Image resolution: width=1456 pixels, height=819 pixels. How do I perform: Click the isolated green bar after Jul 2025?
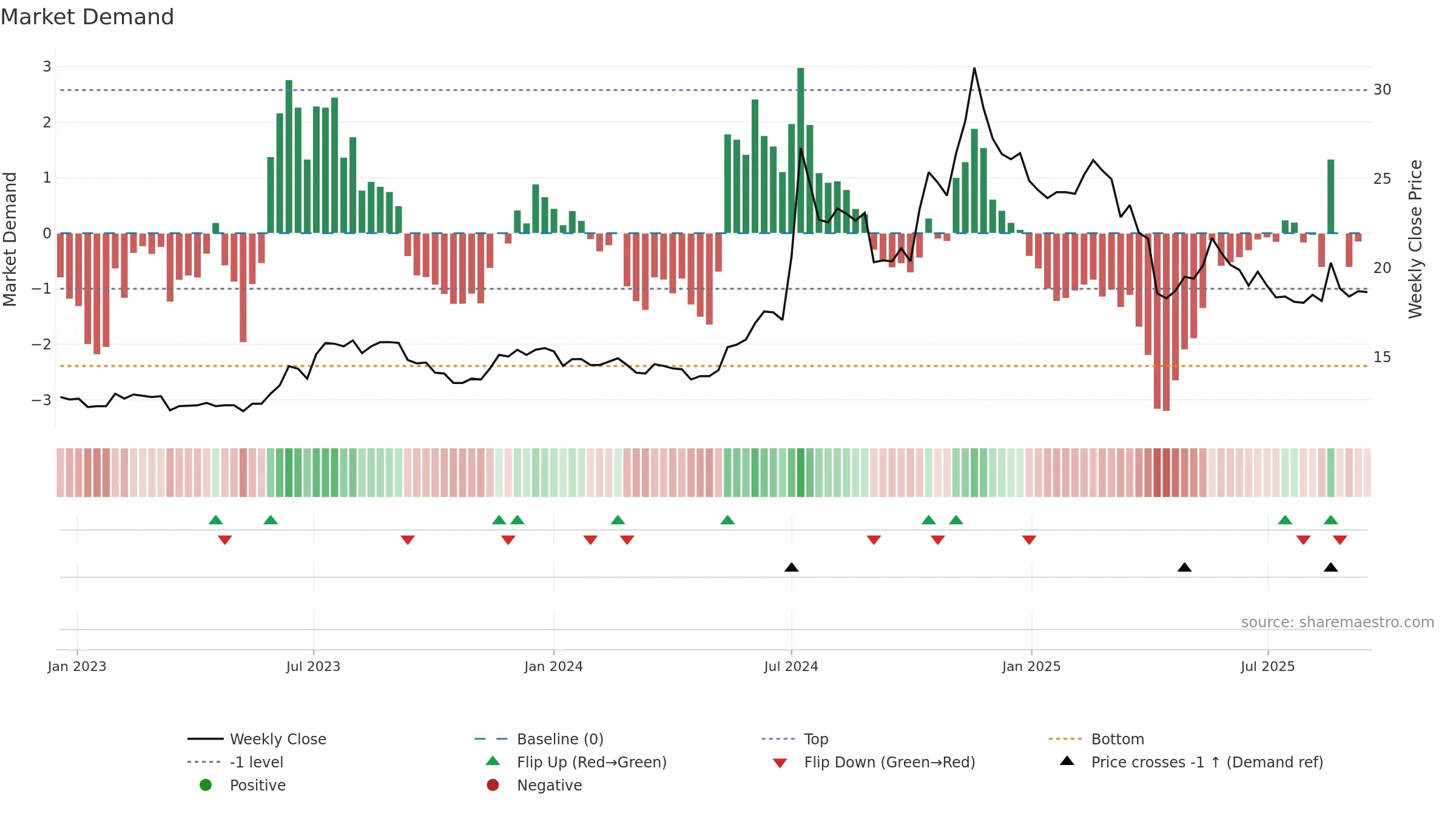1330,197
